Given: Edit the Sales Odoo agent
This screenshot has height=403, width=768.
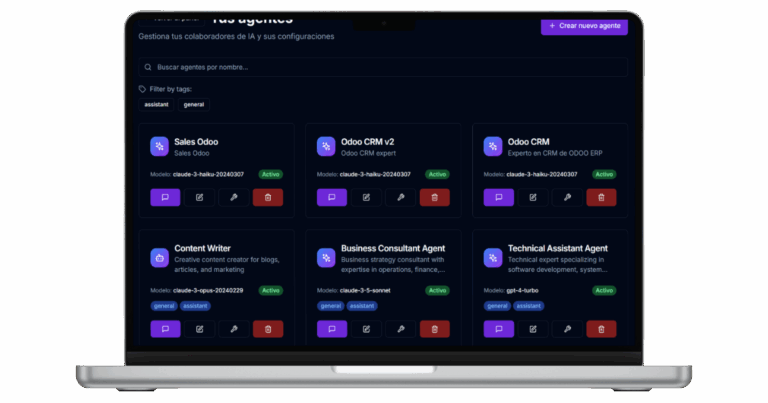Looking at the screenshot, I should pos(200,197).
